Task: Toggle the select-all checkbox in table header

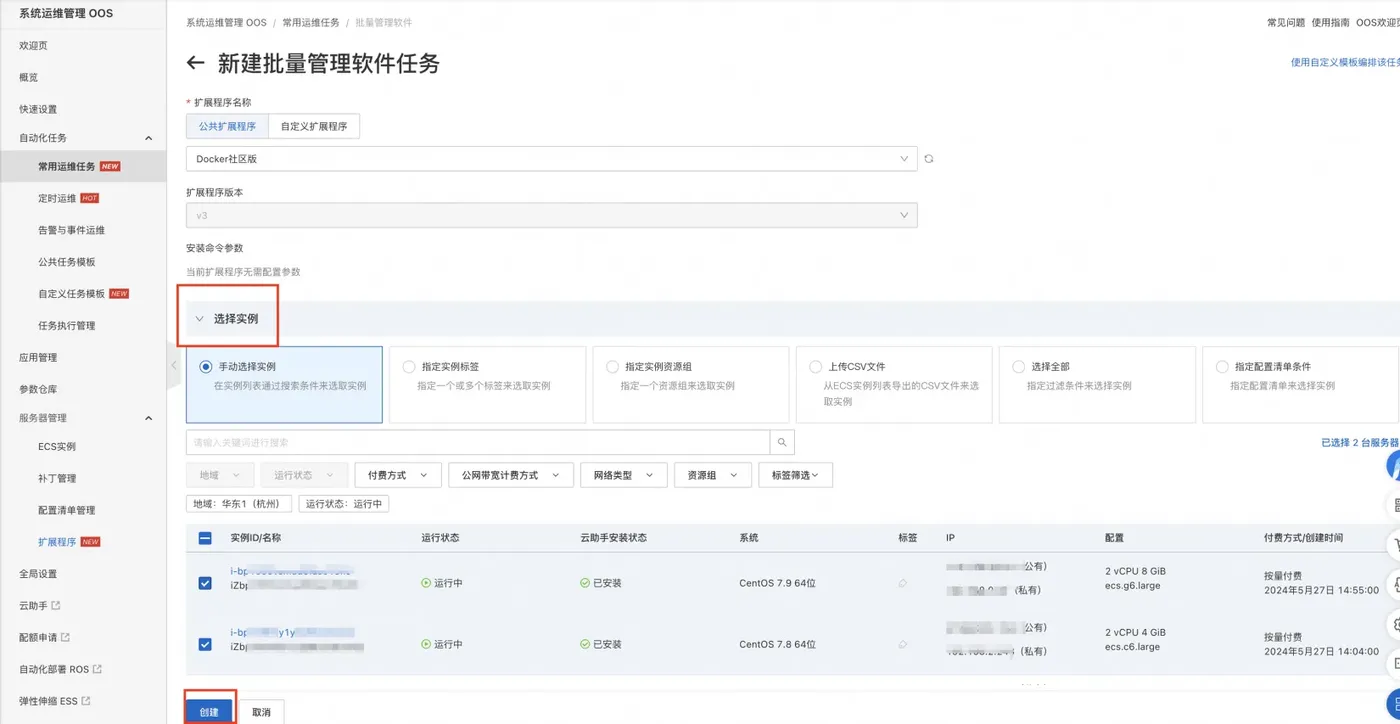Action: click(x=205, y=538)
